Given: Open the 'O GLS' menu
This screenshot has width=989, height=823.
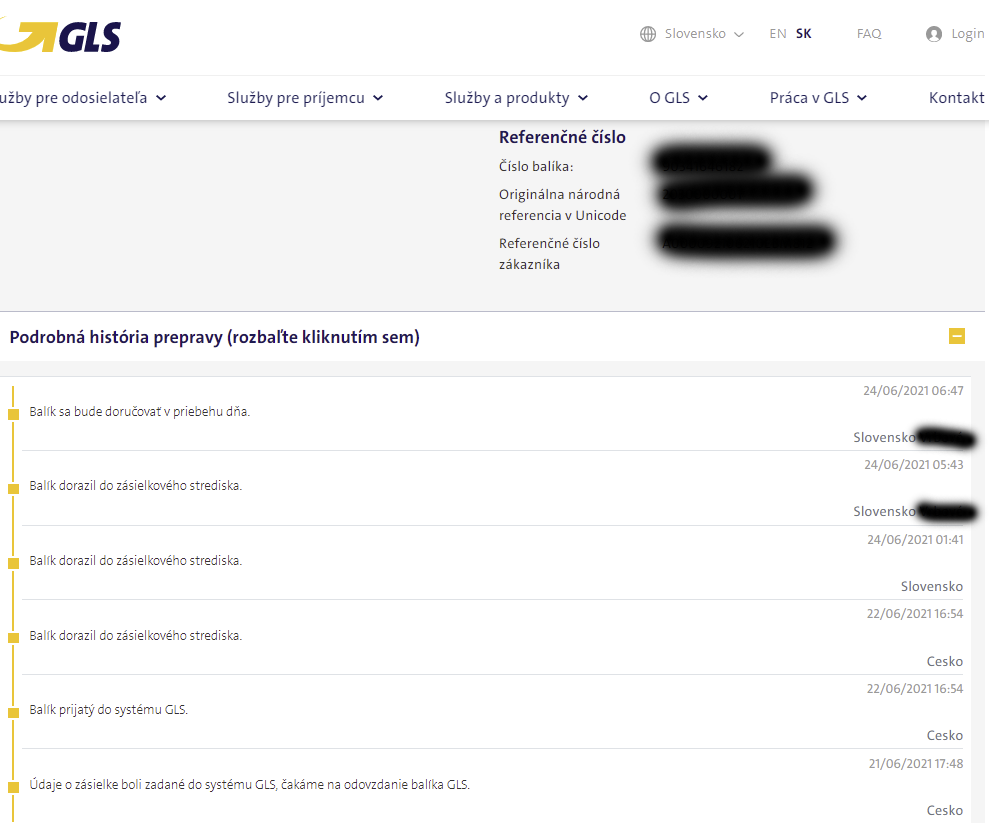Looking at the screenshot, I should coord(678,98).
